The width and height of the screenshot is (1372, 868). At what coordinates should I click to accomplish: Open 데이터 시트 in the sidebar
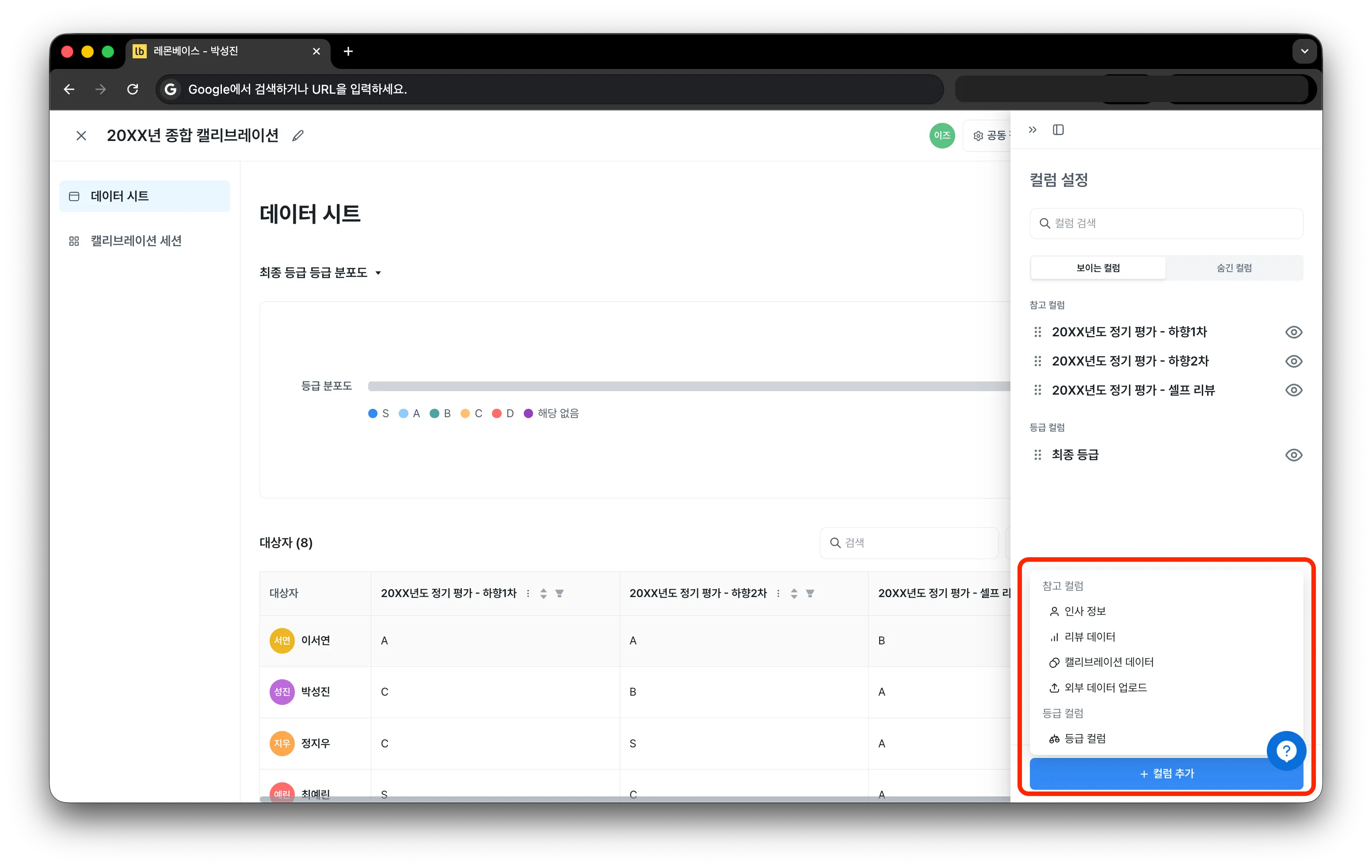click(x=145, y=196)
